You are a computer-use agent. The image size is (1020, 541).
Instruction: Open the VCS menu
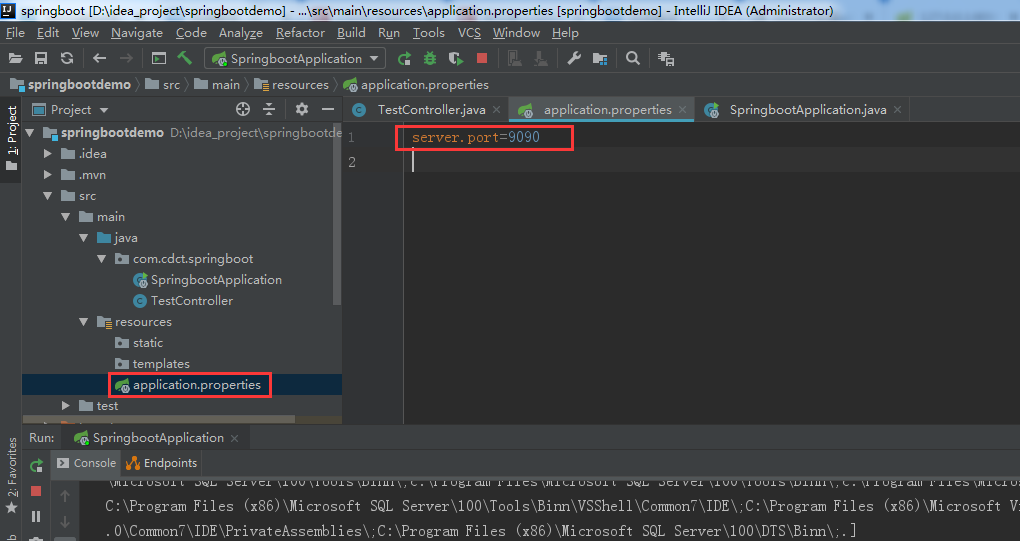469,33
